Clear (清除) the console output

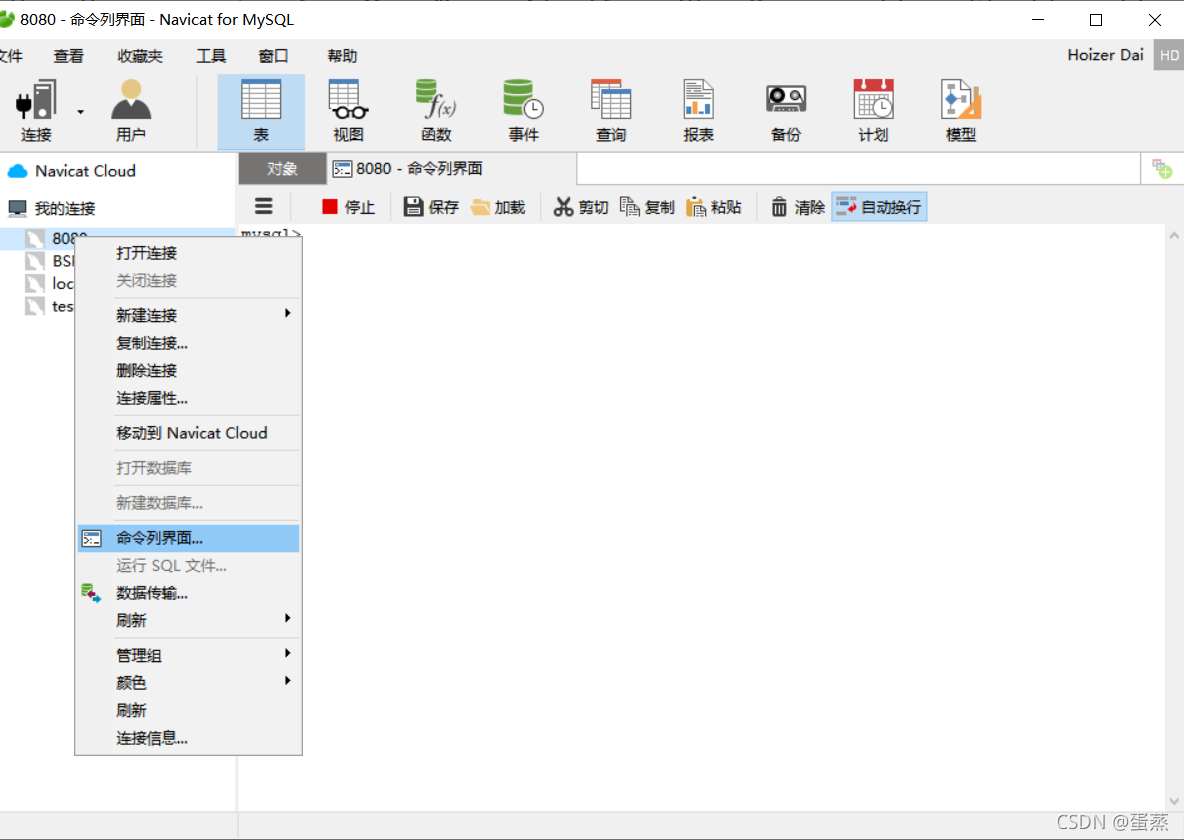[x=798, y=207]
